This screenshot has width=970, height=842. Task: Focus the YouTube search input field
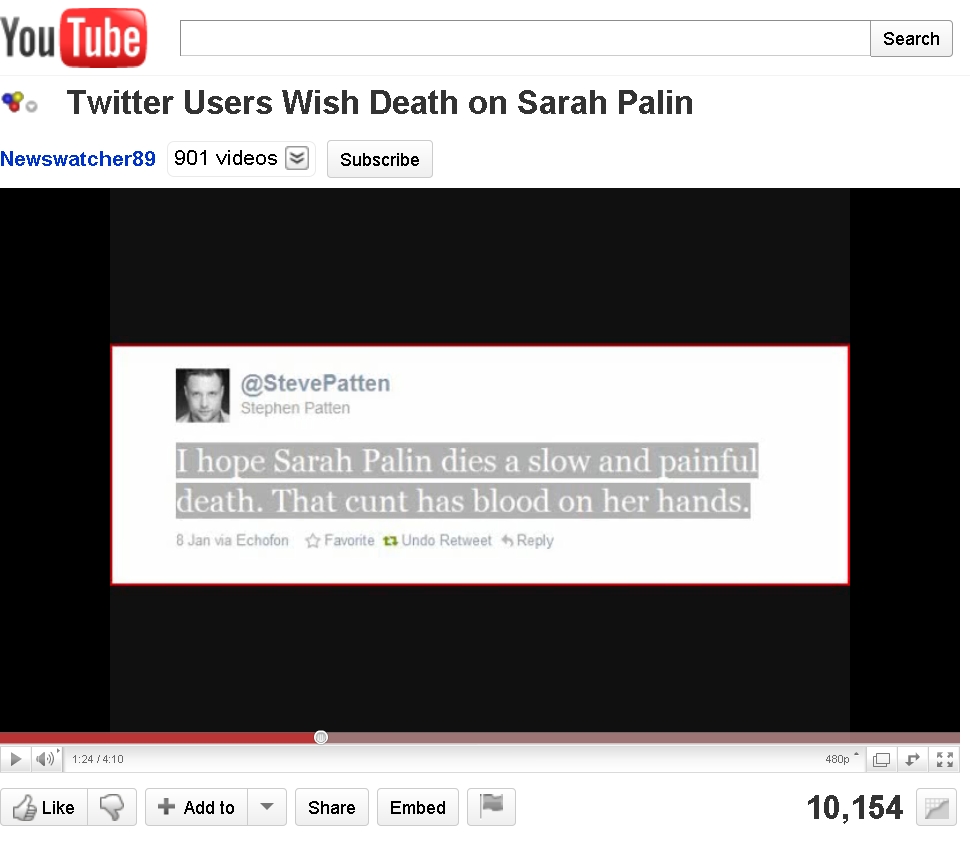pyautogui.click(x=525, y=38)
